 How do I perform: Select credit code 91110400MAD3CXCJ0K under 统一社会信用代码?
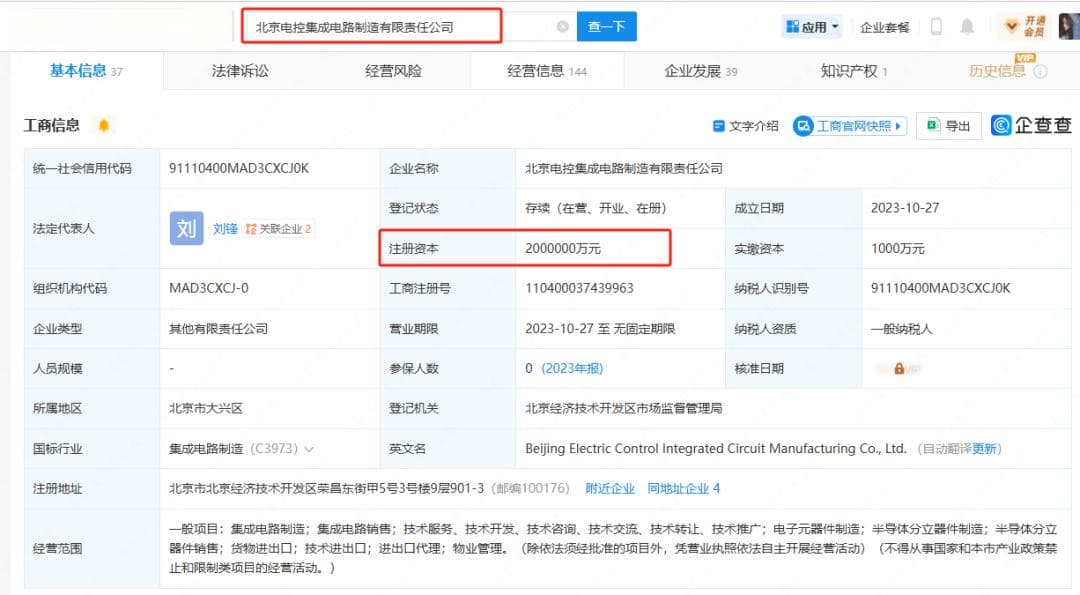(x=239, y=168)
